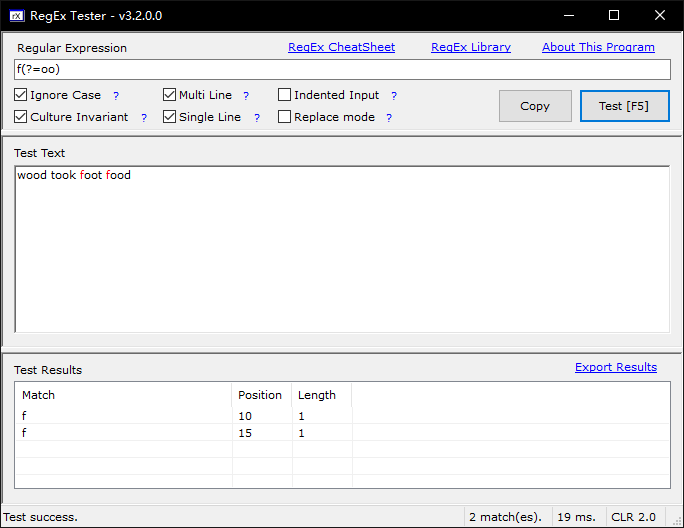Image resolution: width=684 pixels, height=528 pixels.
Task: Disable the Multi Line option
Action: pyautogui.click(x=170, y=95)
